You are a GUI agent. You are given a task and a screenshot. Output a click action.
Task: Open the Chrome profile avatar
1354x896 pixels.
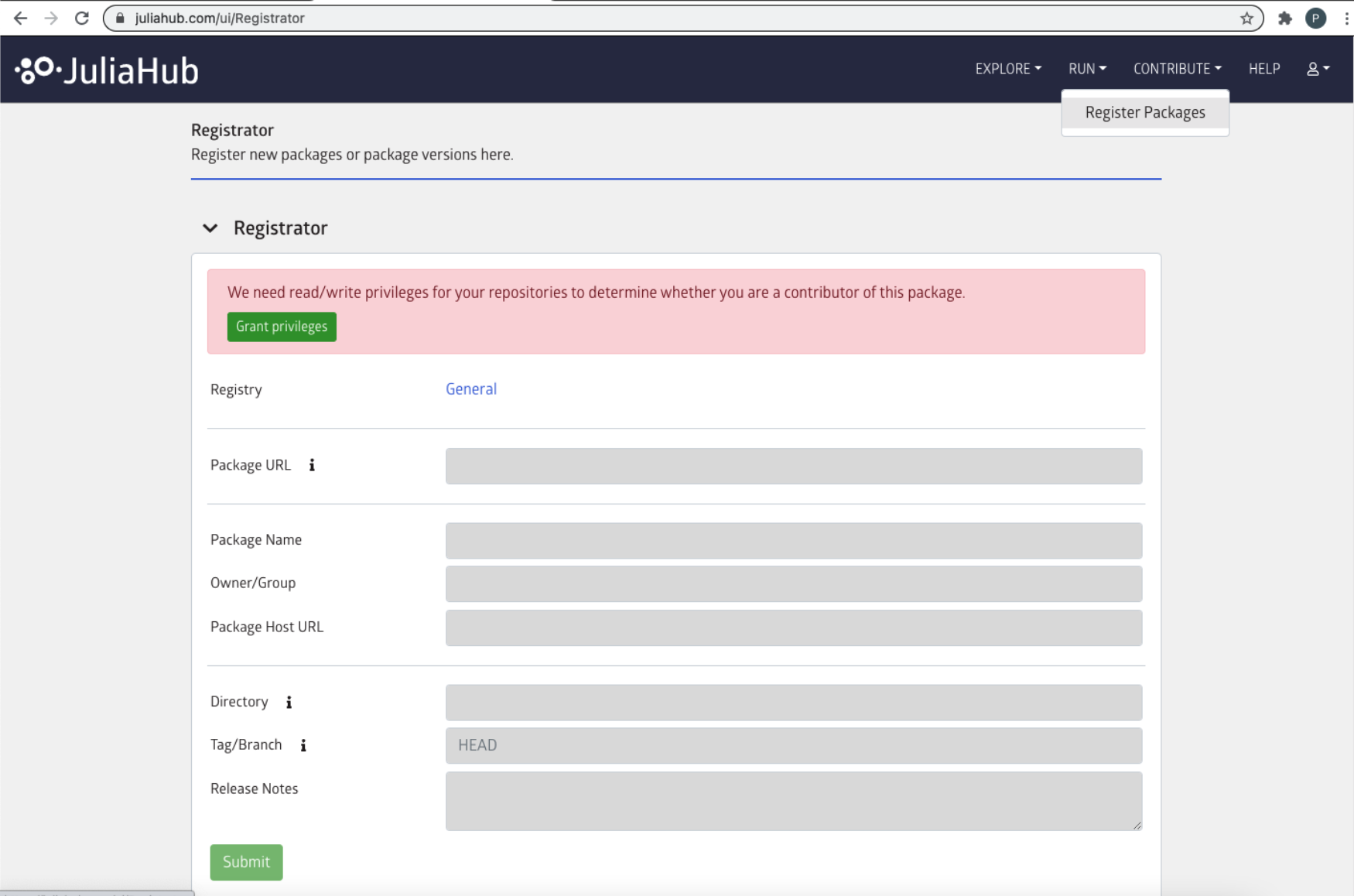[x=1315, y=18]
